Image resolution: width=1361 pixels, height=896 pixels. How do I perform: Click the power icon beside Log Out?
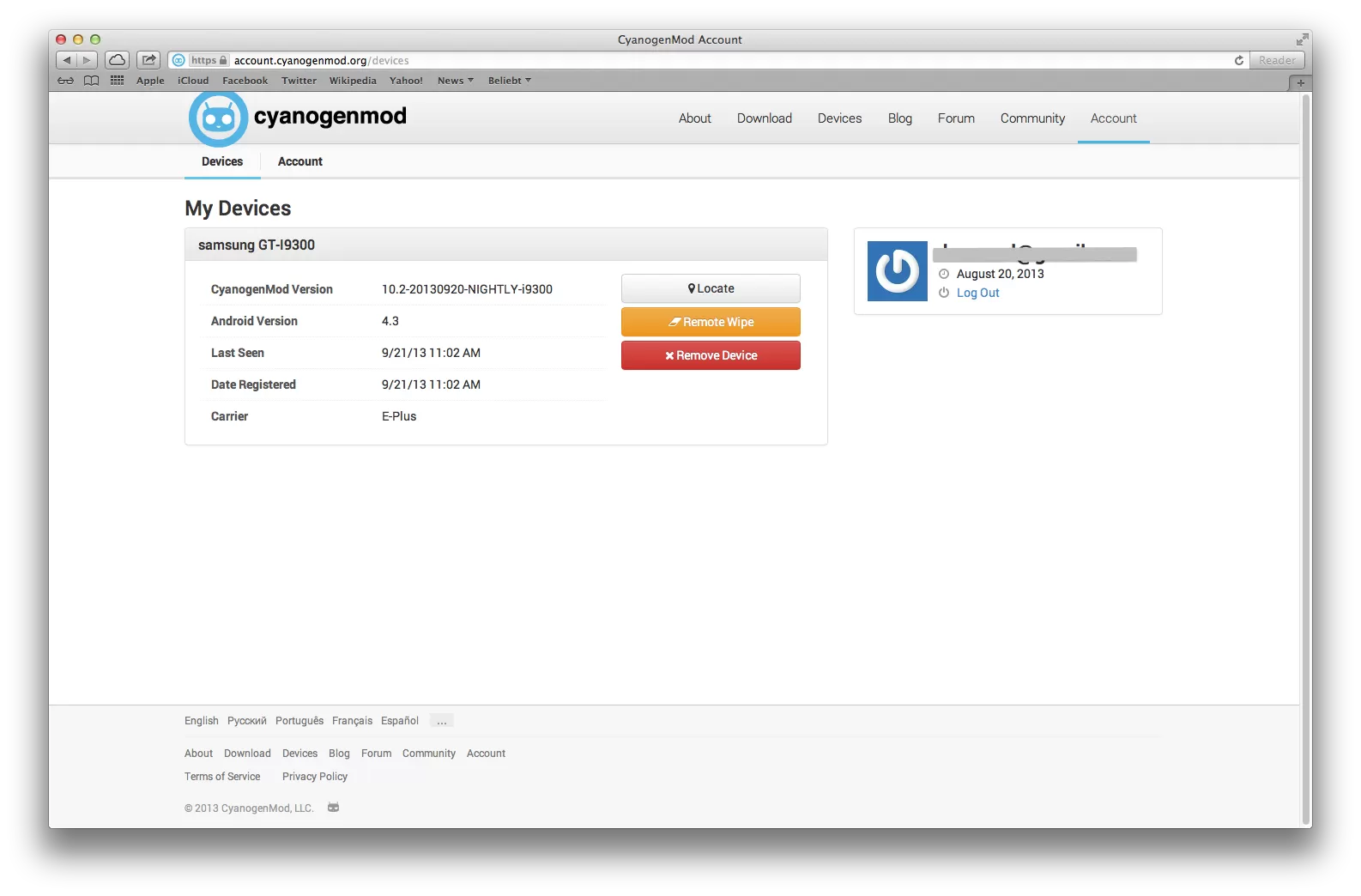tap(944, 293)
